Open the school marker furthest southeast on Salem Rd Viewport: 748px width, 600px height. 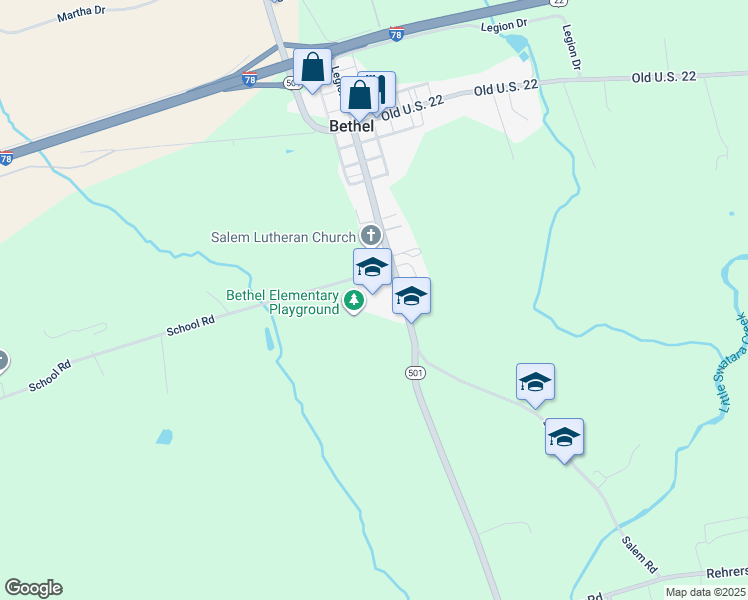point(564,439)
